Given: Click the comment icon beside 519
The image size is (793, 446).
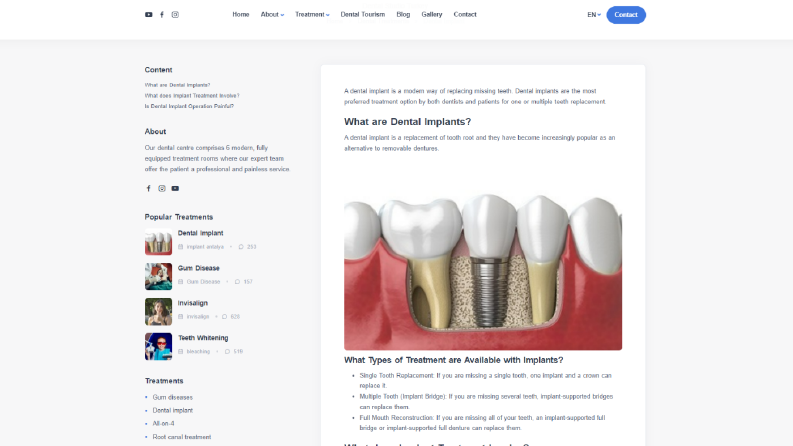Looking at the screenshot, I should pos(228,351).
